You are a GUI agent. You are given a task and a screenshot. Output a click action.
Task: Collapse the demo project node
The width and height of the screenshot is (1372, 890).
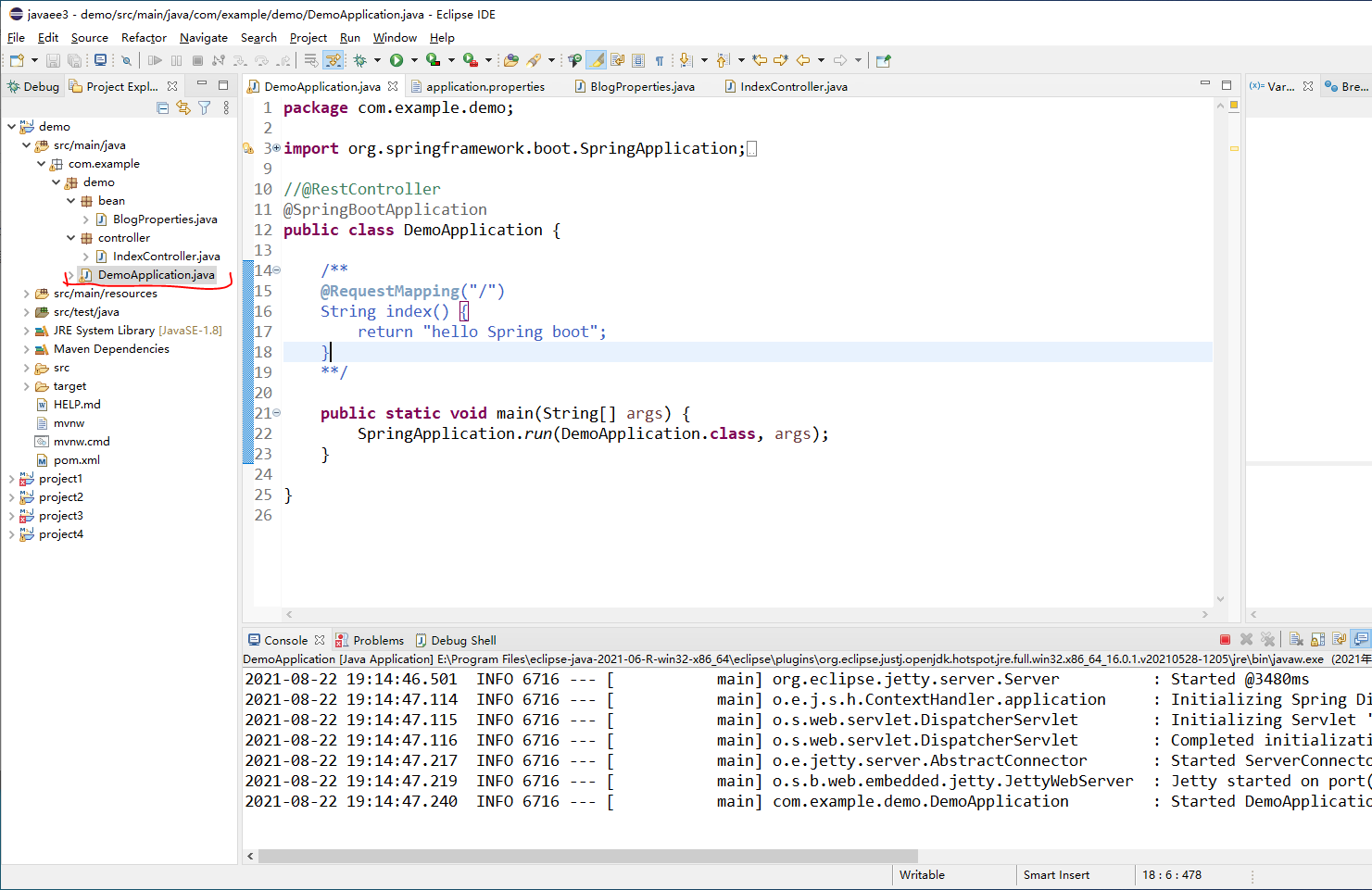coord(11,126)
